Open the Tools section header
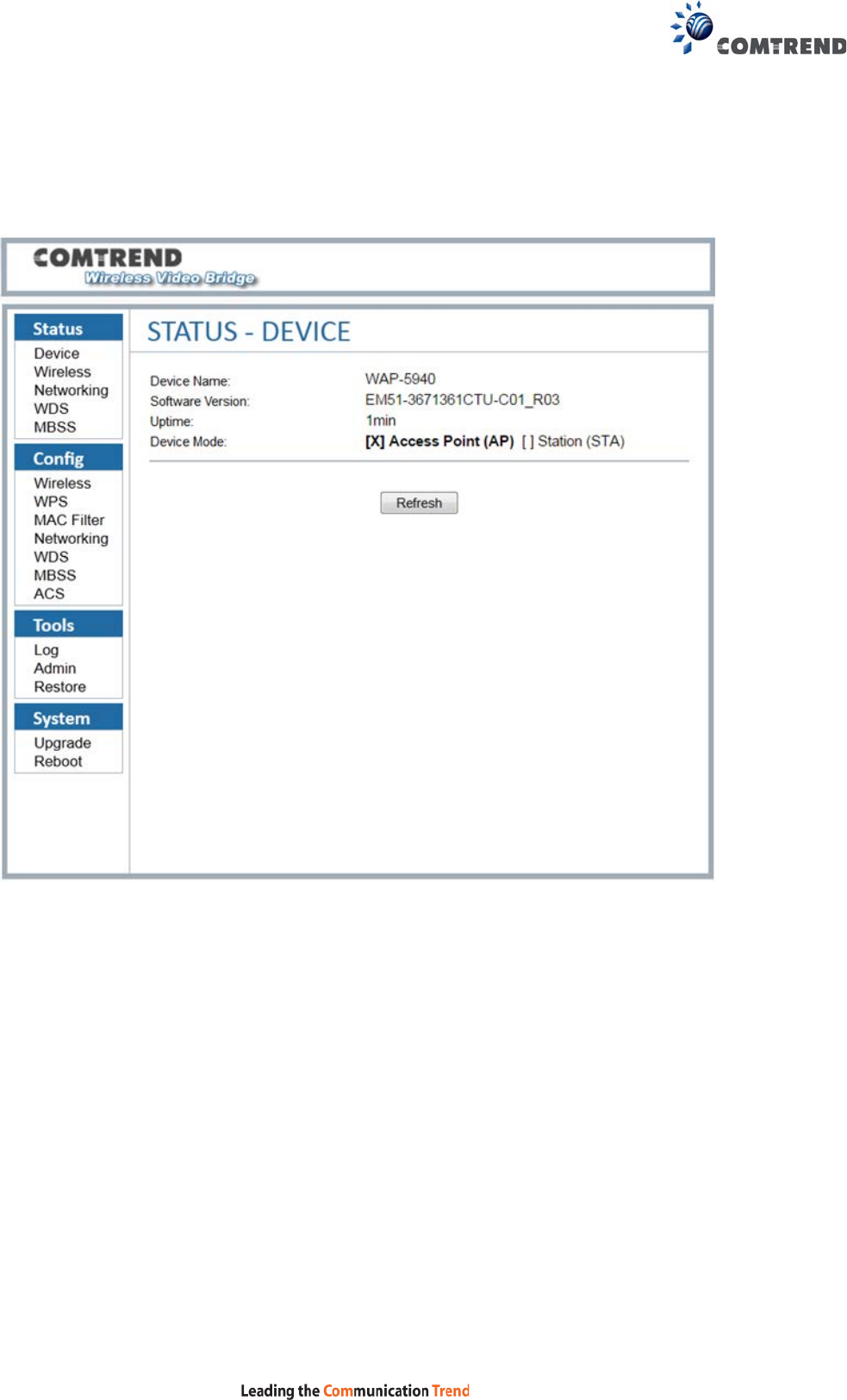This screenshot has width=847, height=1400. click(69, 624)
